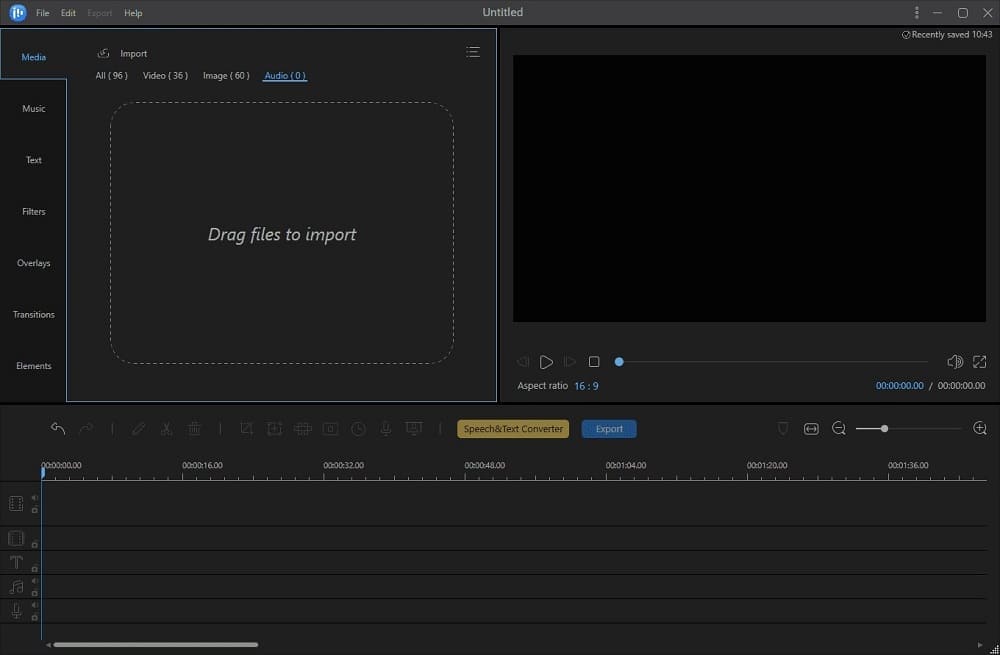Zoom in the timeline with the plus magnifier

pos(980,429)
